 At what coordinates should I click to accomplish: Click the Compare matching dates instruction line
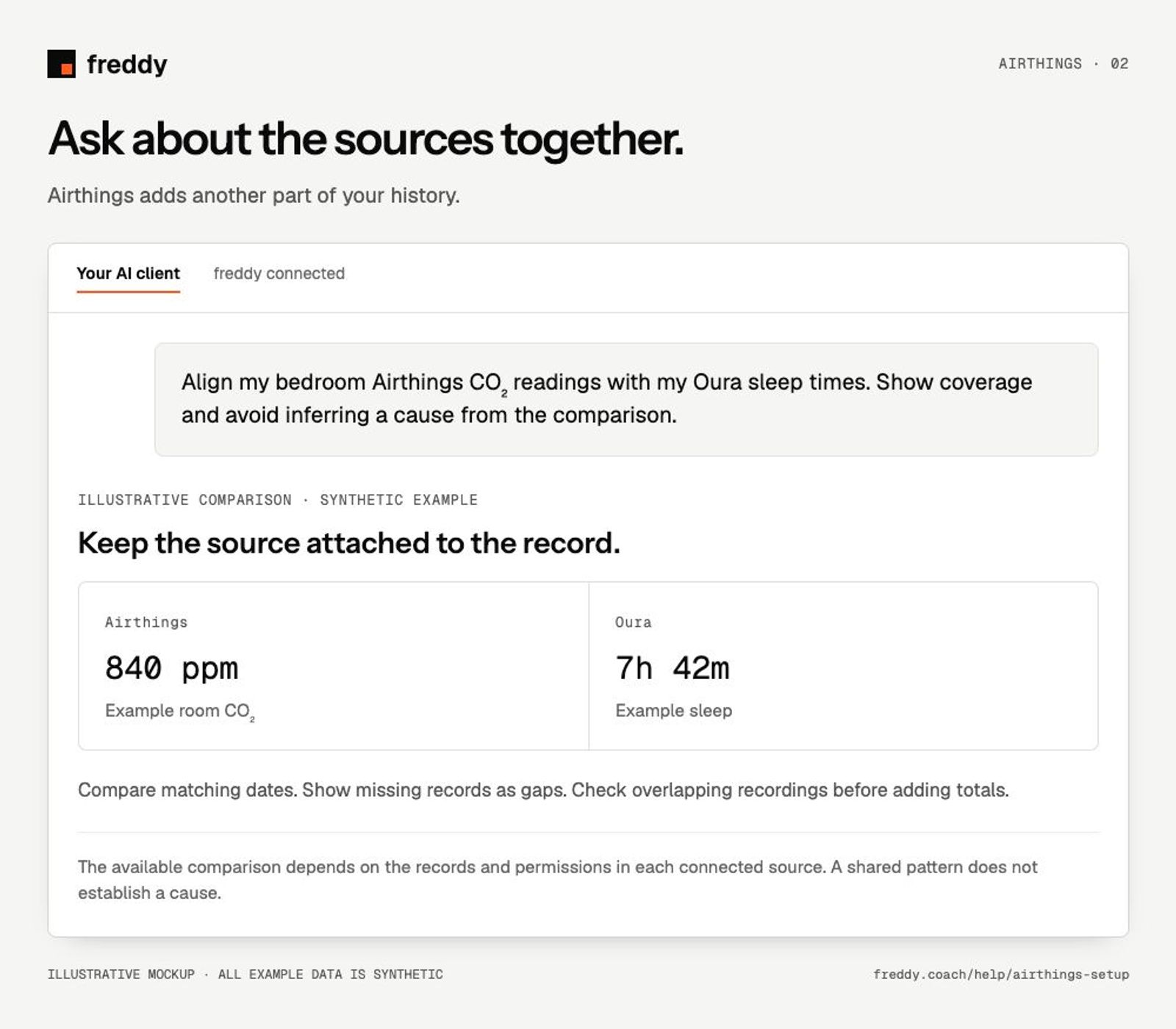click(x=543, y=790)
